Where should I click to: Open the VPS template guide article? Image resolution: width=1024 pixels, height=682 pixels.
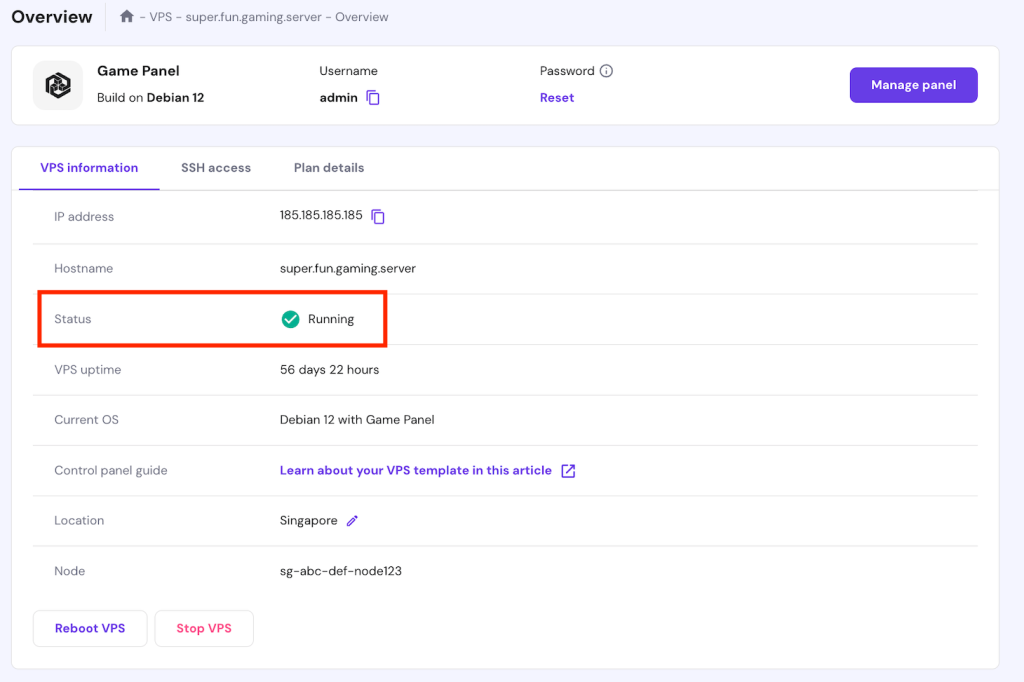point(420,470)
